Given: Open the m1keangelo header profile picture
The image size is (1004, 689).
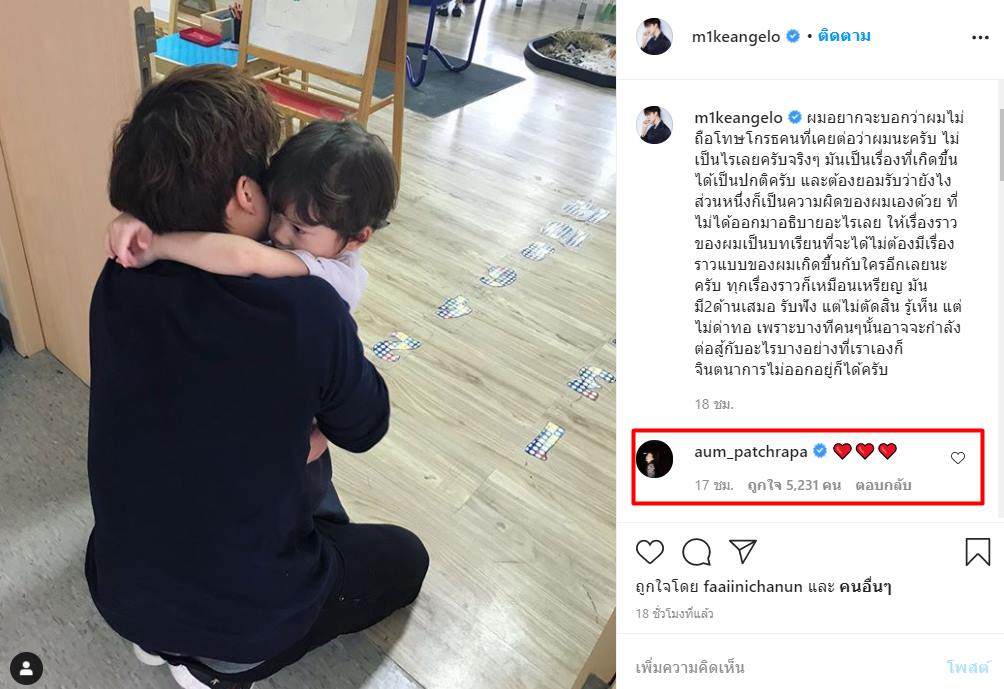Looking at the screenshot, I should click(x=654, y=36).
